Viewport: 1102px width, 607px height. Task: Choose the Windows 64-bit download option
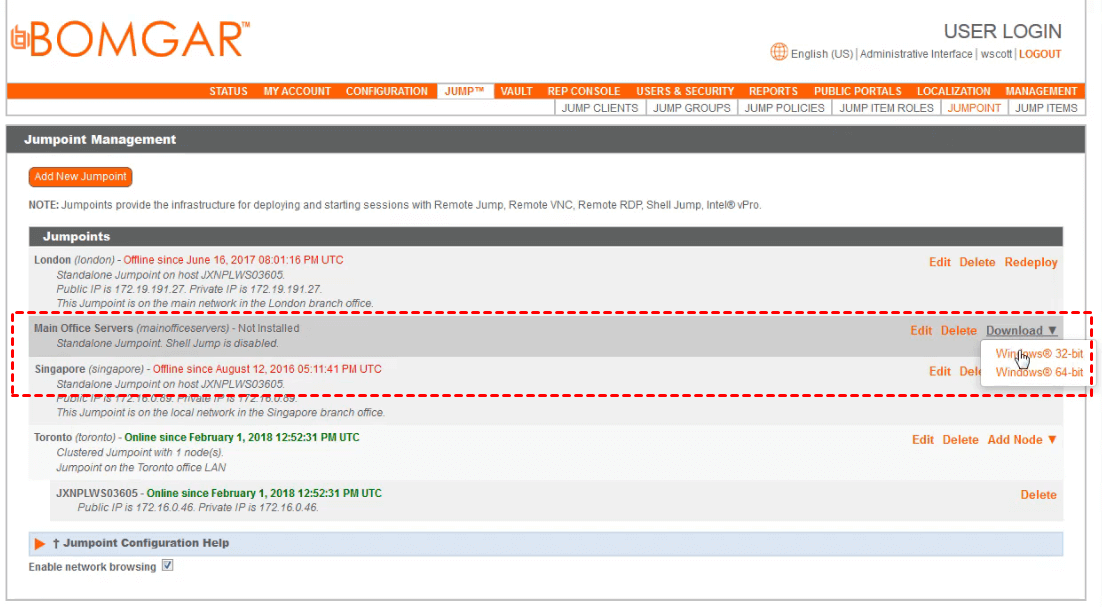pos(1039,372)
